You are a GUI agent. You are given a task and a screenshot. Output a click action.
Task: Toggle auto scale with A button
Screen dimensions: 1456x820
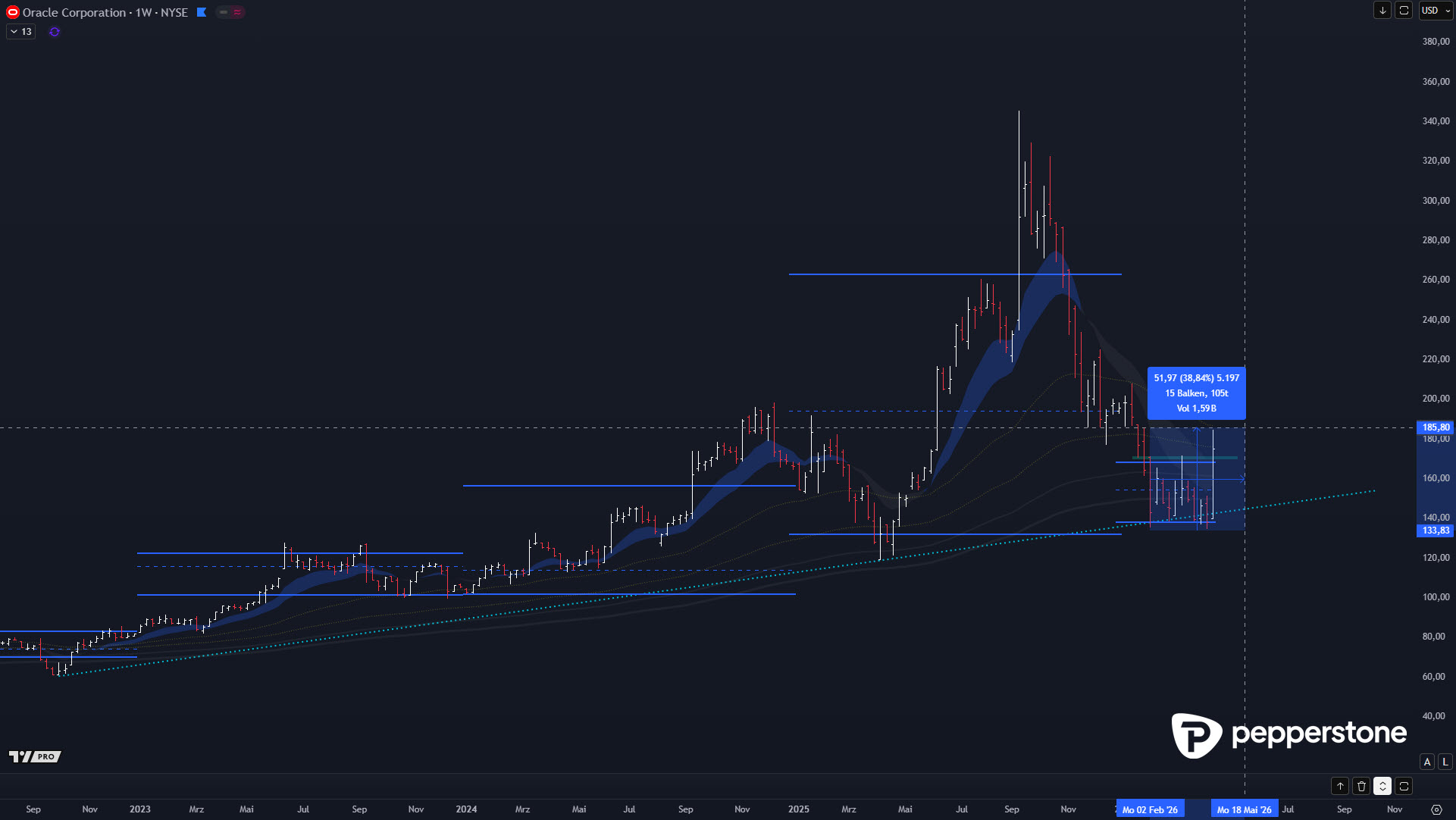(1427, 762)
